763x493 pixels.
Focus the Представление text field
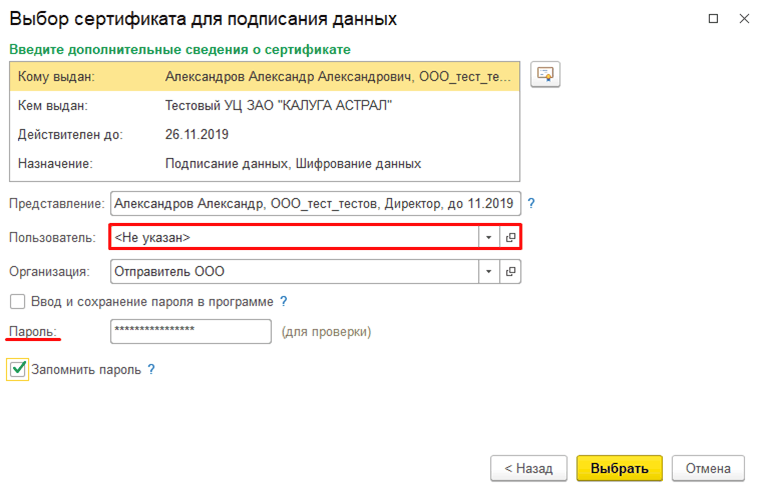pos(315,204)
